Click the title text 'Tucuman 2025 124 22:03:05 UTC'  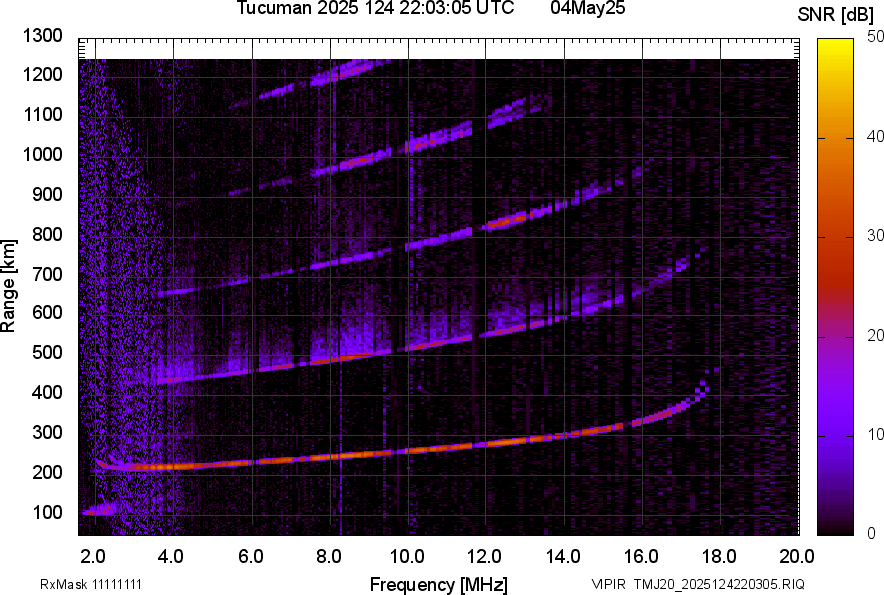pyautogui.click(x=375, y=7)
